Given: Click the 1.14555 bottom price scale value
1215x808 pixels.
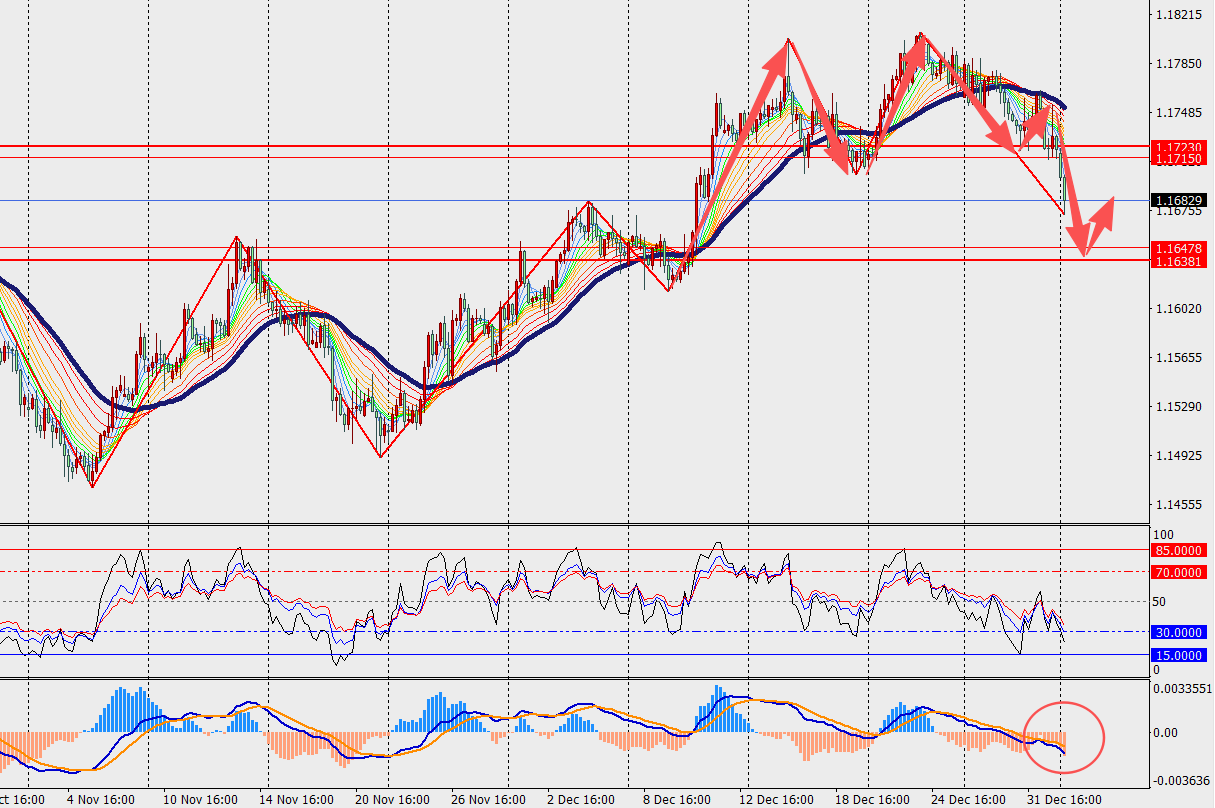Looking at the screenshot, I should point(1176,506).
